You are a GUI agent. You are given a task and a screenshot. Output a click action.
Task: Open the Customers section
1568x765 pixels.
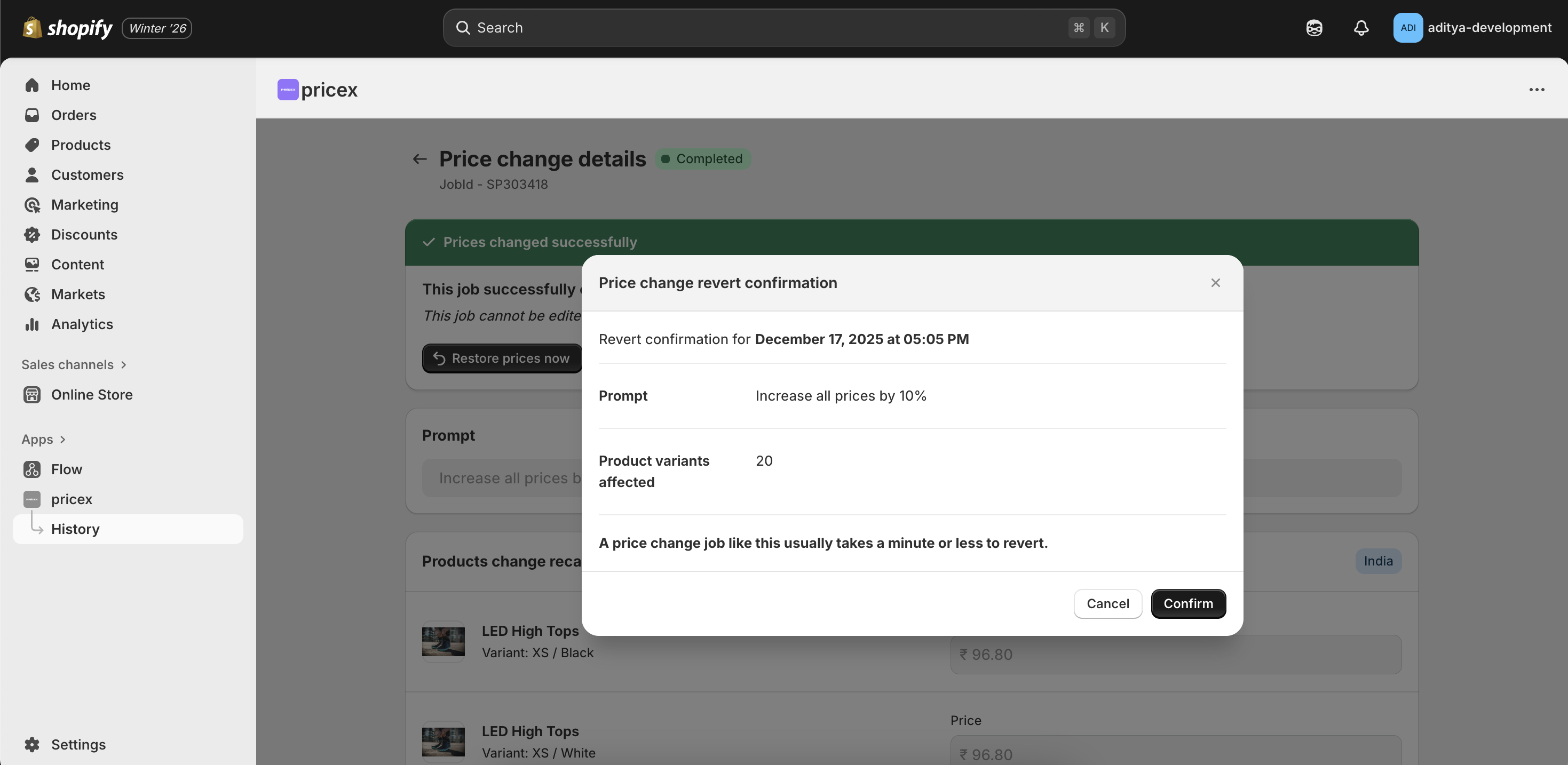(87, 174)
